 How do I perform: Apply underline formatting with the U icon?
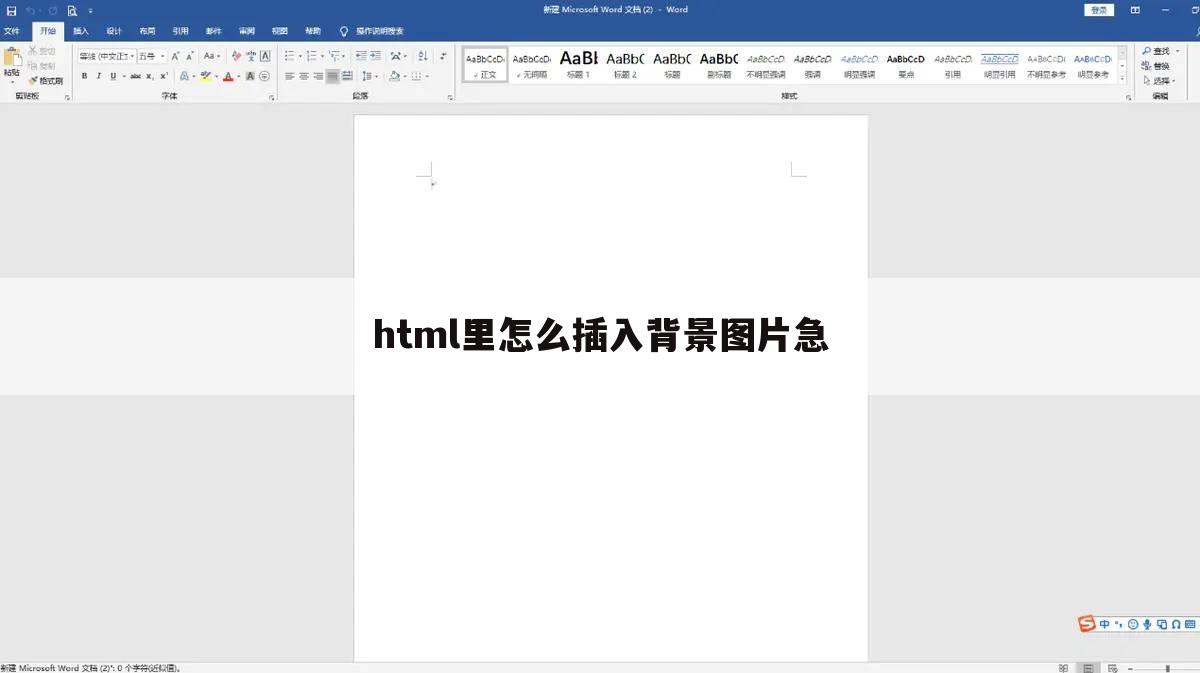113,74
